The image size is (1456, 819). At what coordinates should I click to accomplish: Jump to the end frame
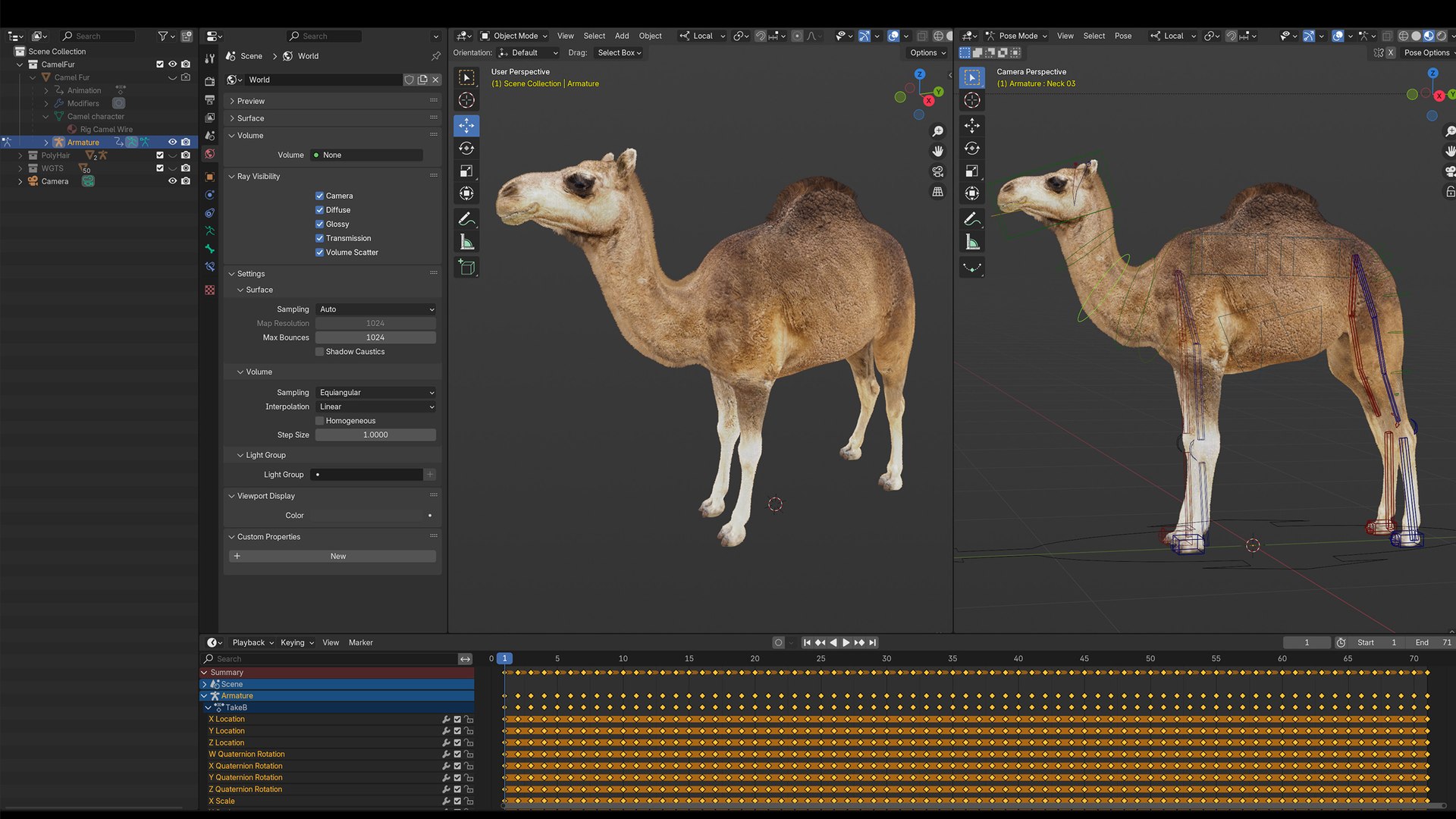coord(872,642)
